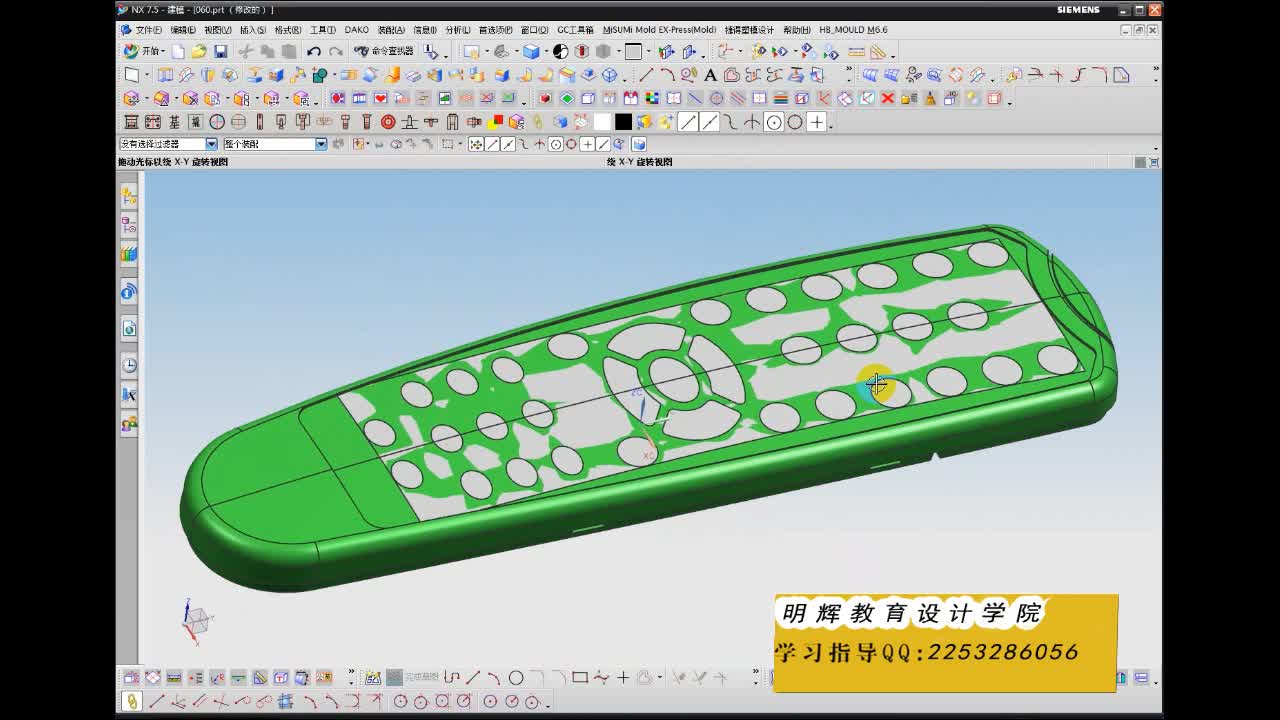Click the Undo icon in the toolbar
Viewport: 1280px width, 720px height.
[x=312, y=50]
